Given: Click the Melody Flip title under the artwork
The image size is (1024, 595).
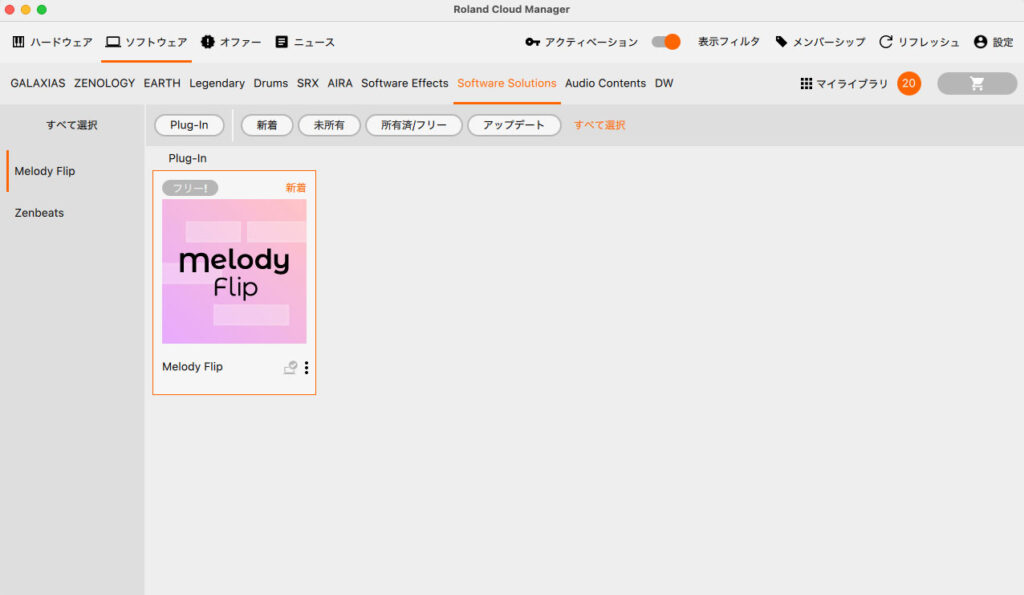Looking at the screenshot, I should [x=193, y=367].
